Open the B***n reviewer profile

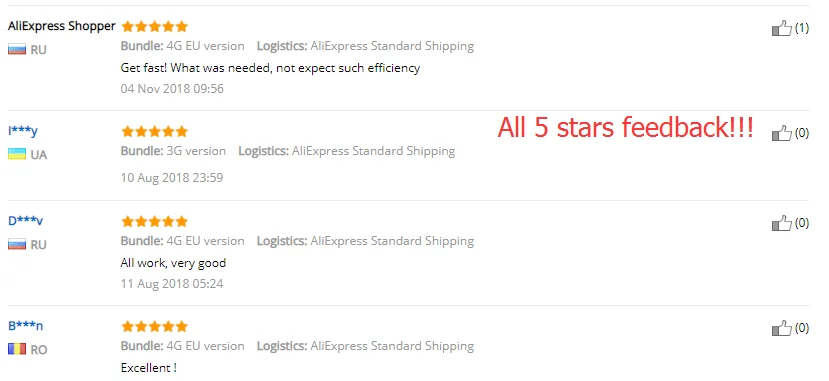[x=25, y=326]
